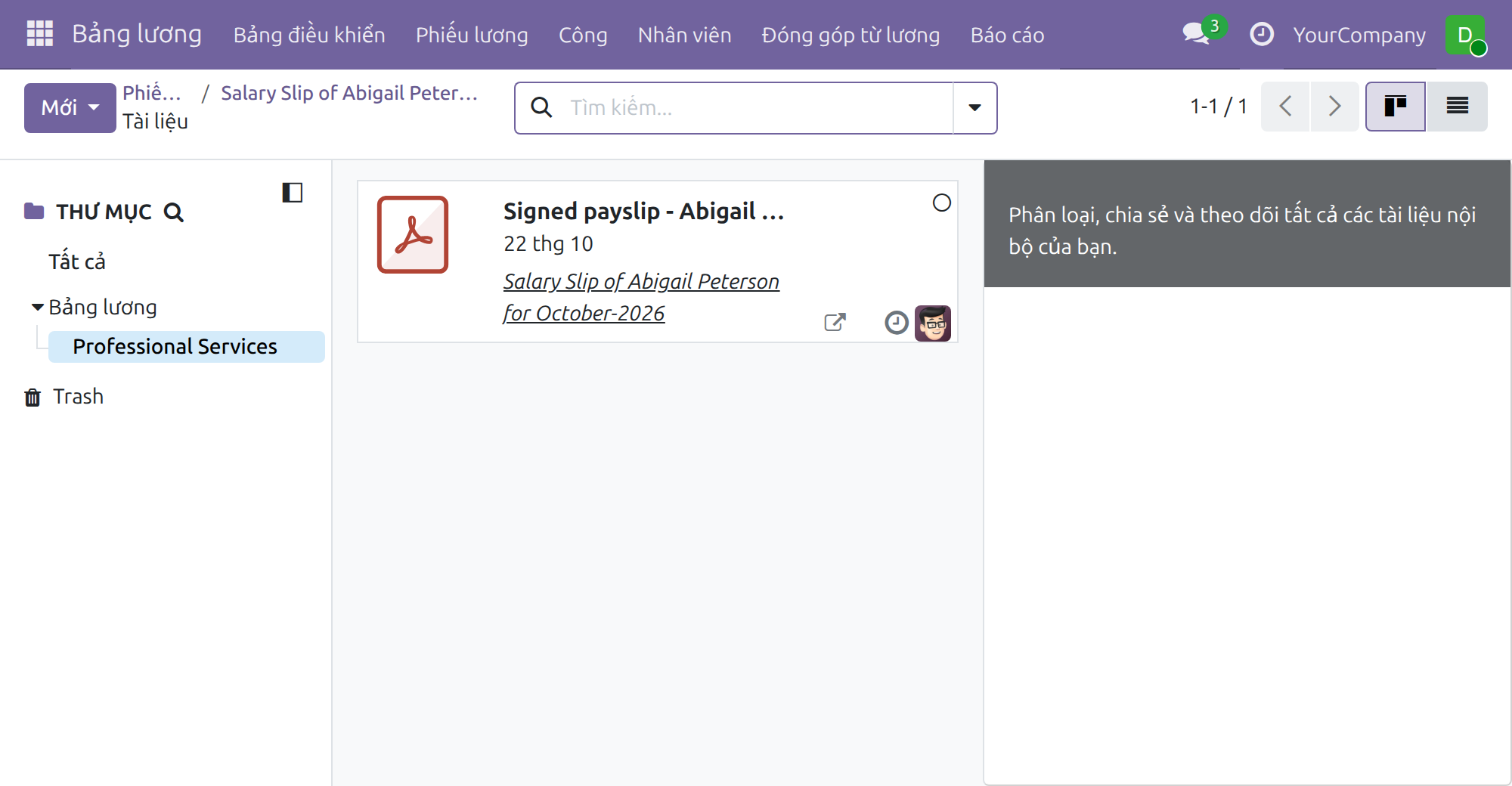Switch to kanban view
The width and height of the screenshot is (1512, 786).
(x=1395, y=107)
